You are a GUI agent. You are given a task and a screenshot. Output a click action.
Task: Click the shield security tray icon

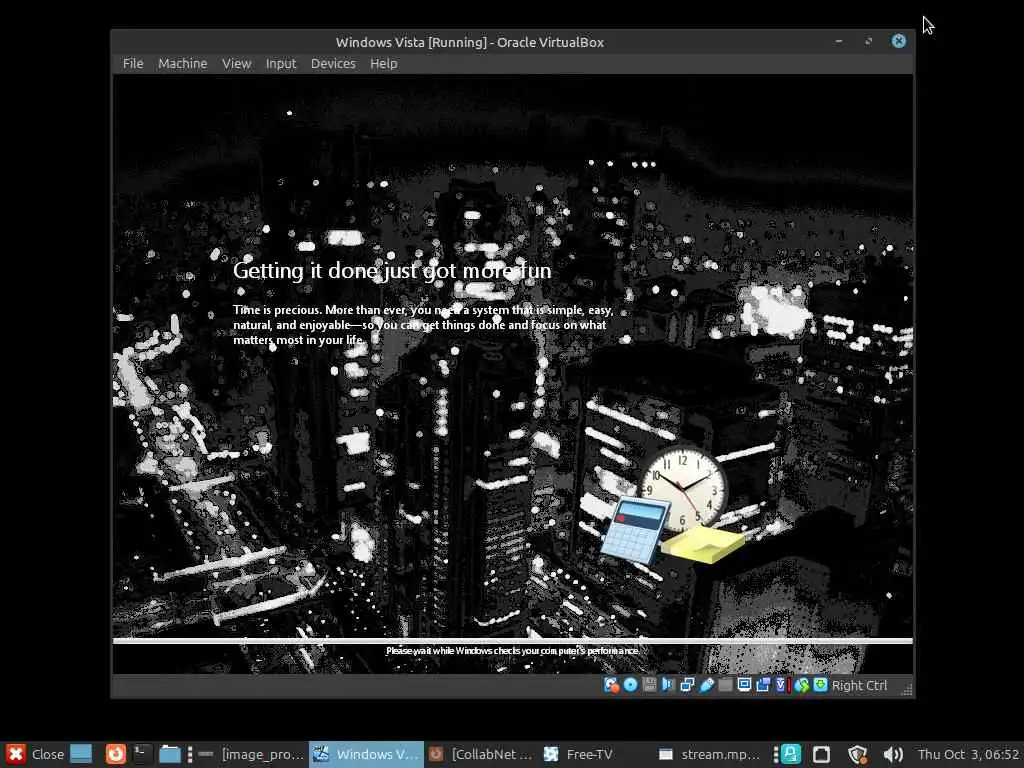(x=857, y=754)
